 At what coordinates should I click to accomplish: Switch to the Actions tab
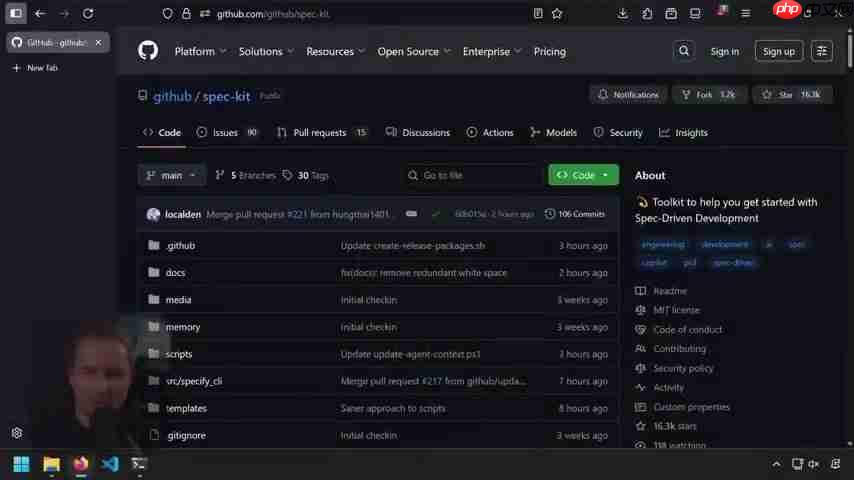tap(490, 132)
